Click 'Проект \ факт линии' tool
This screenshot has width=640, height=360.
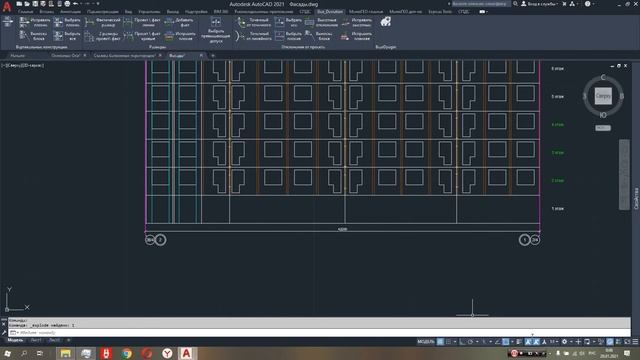click(142, 22)
